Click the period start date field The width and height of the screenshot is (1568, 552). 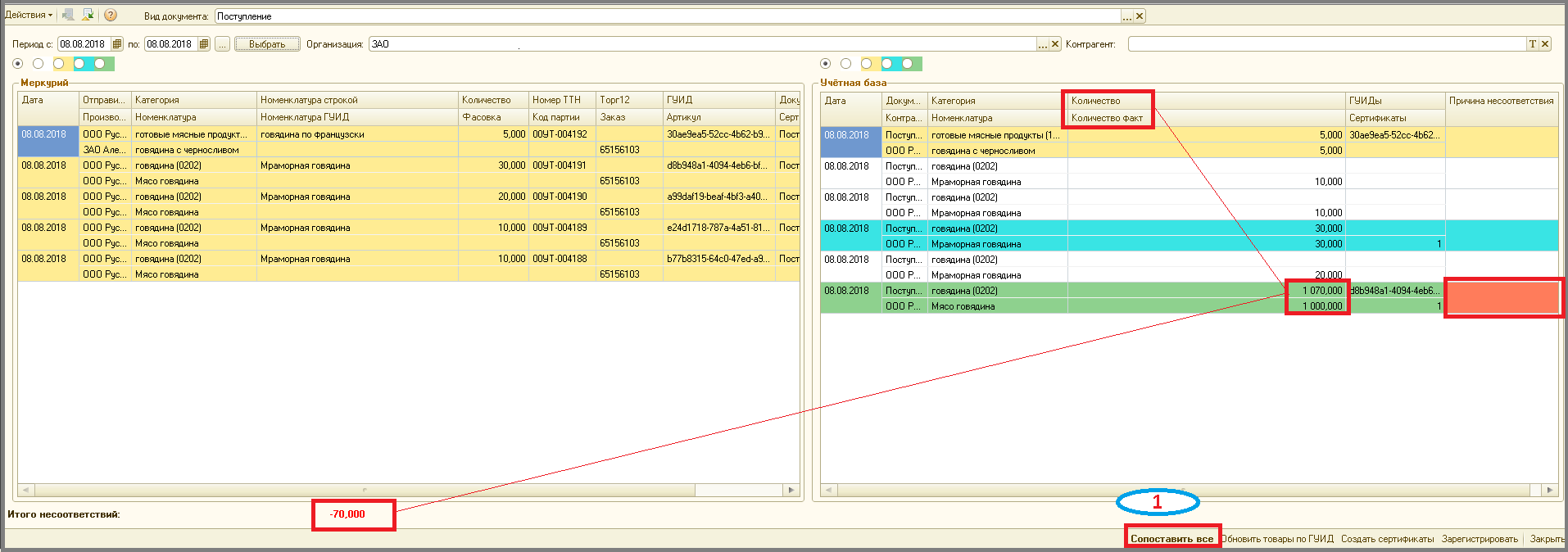click(84, 44)
